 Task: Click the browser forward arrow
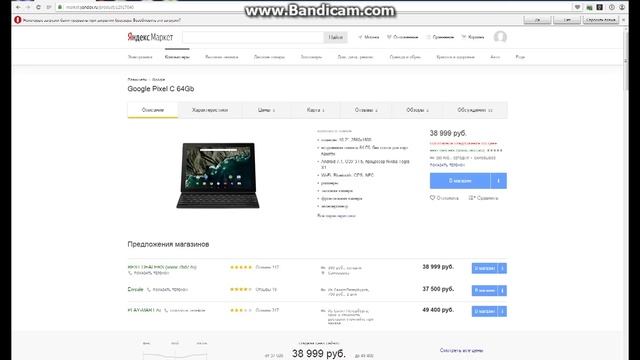(28, 7)
